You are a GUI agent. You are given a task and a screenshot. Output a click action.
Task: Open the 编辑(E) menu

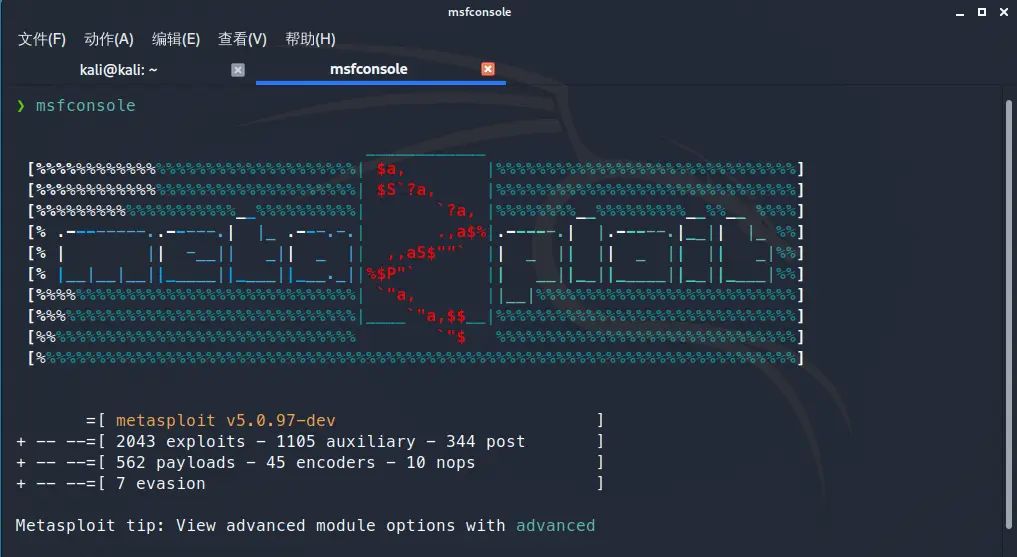[176, 40]
